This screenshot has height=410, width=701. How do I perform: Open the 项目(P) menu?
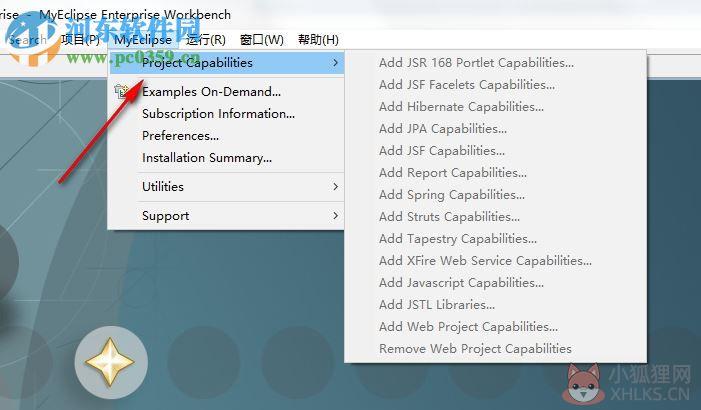pos(81,40)
